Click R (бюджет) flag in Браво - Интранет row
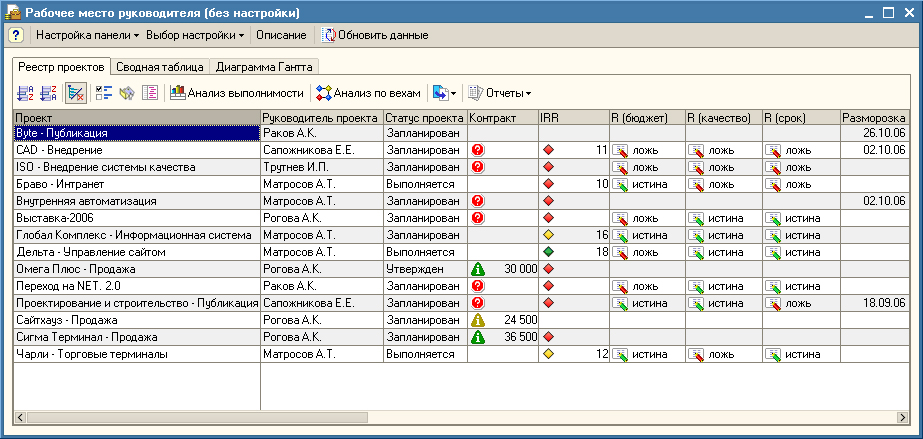The width and height of the screenshot is (923, 439). point(620,184)
